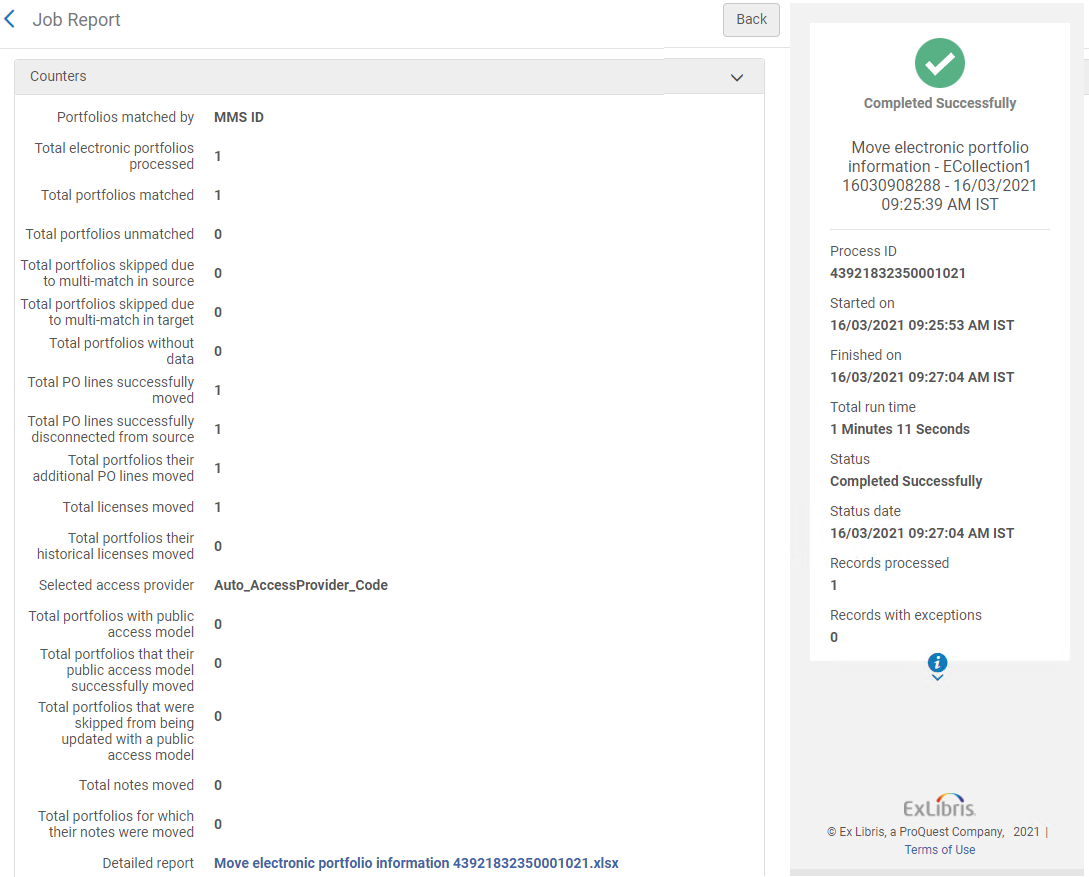
Task: Click the back arrow beside Job Report
Action: [10, 19]
